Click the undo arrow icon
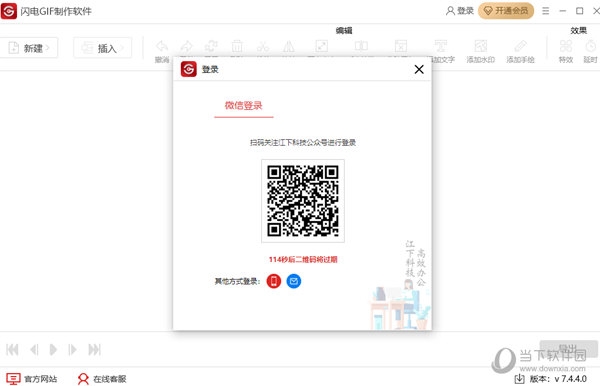The image size is (600, 386). [x=162, y=47]
